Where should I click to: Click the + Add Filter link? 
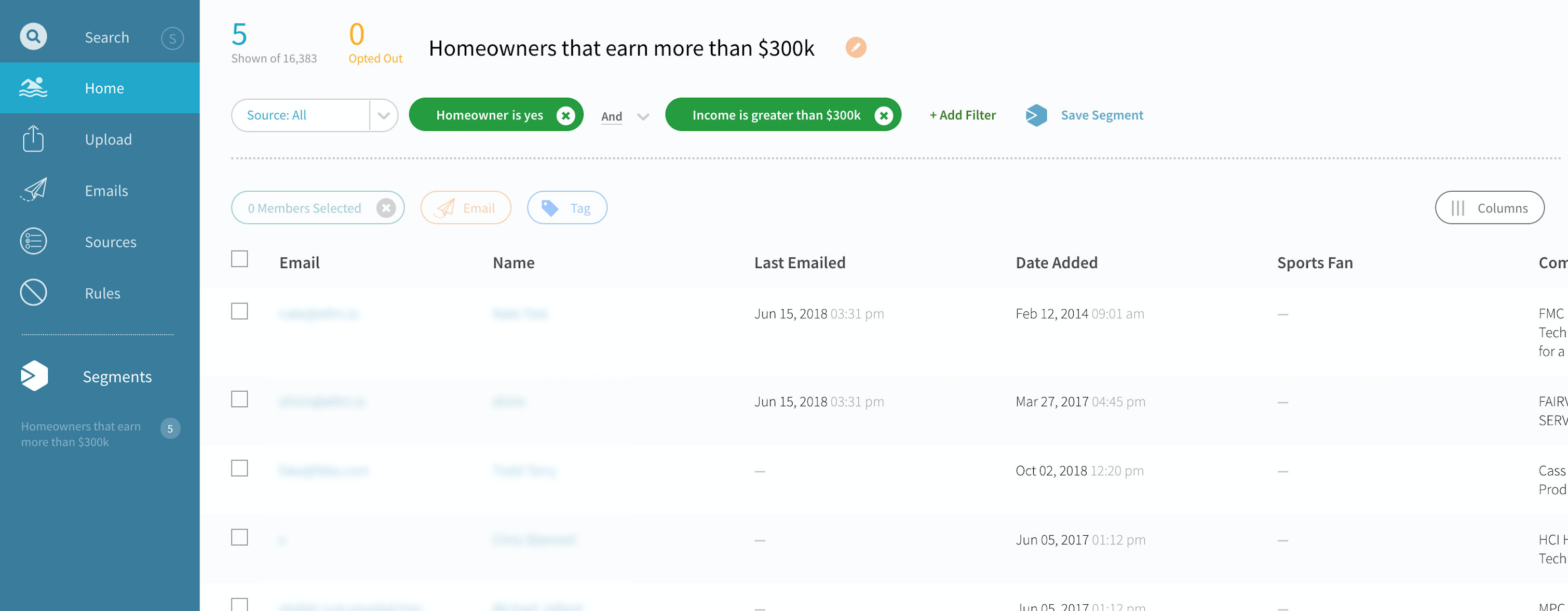pyautogui.click(x=963, y=115)
